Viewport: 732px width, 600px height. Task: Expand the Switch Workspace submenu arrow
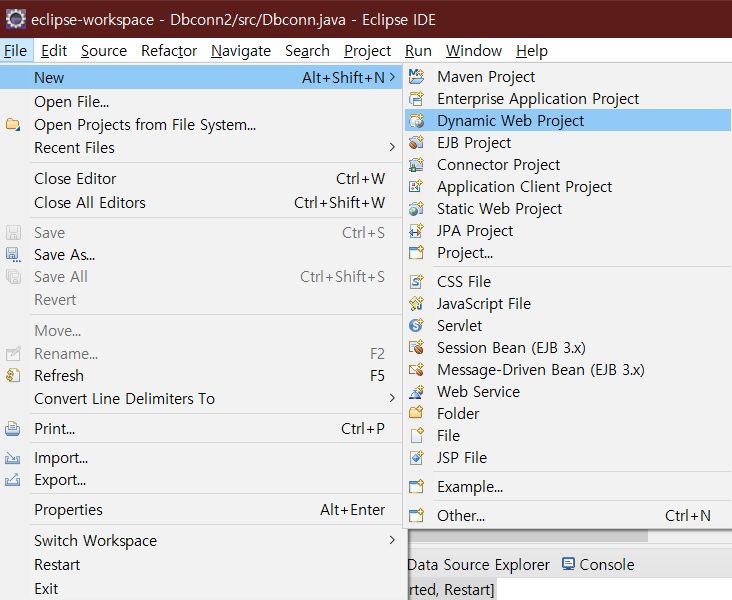coord(392,540)
